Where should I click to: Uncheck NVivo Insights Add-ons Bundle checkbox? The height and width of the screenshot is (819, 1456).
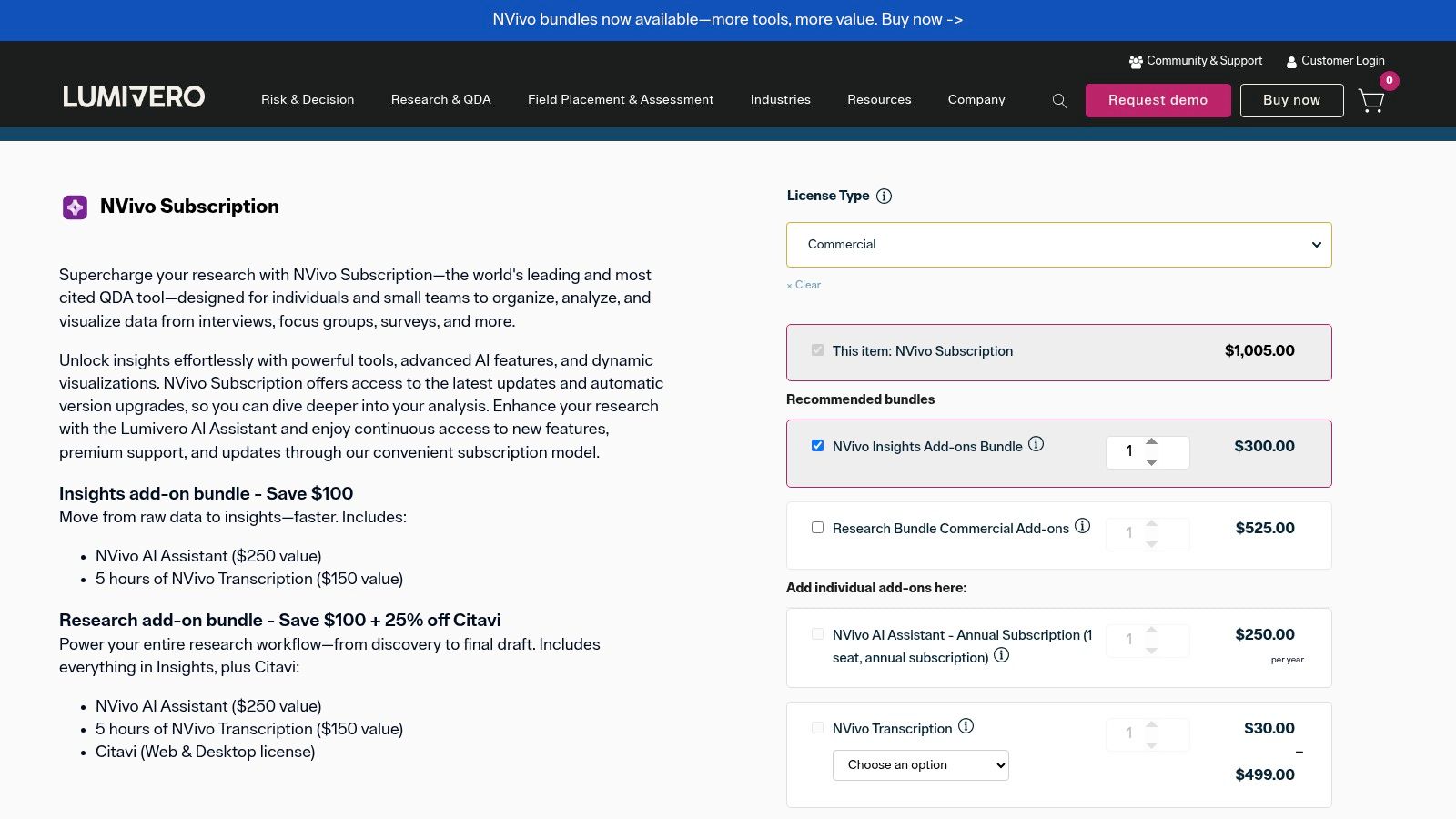(817, 446)
